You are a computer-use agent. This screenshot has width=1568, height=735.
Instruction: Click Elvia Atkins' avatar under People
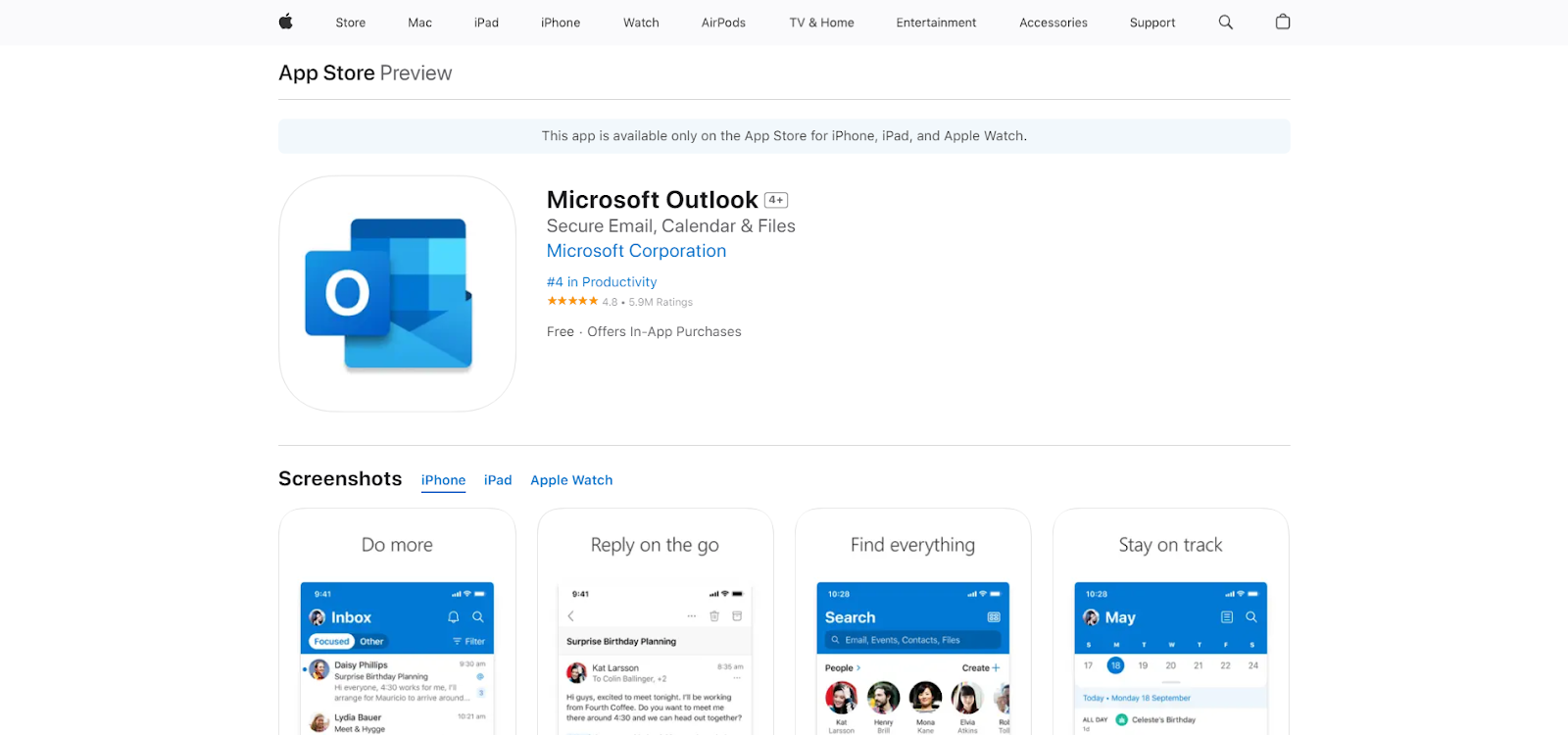tap(967, 698)
